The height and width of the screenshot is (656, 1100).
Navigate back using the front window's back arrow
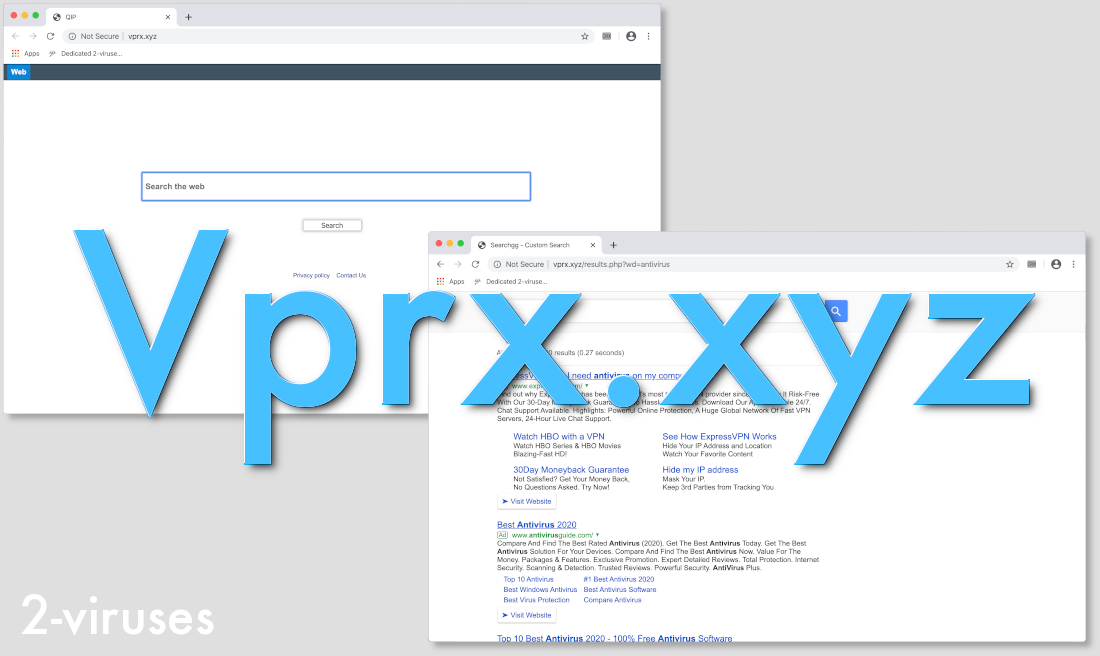[440, 264]
